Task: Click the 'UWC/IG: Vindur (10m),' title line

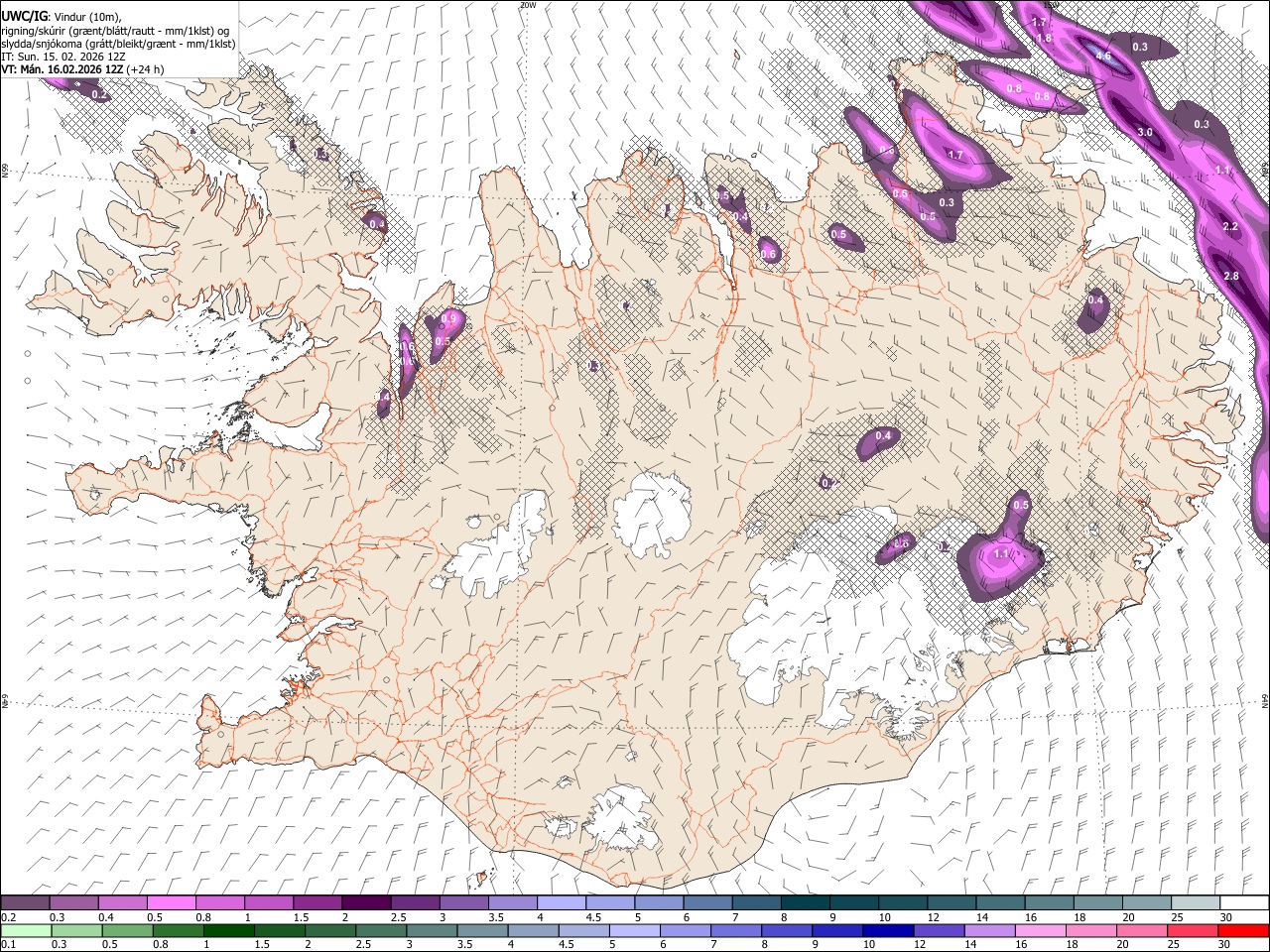Action: 62,17
